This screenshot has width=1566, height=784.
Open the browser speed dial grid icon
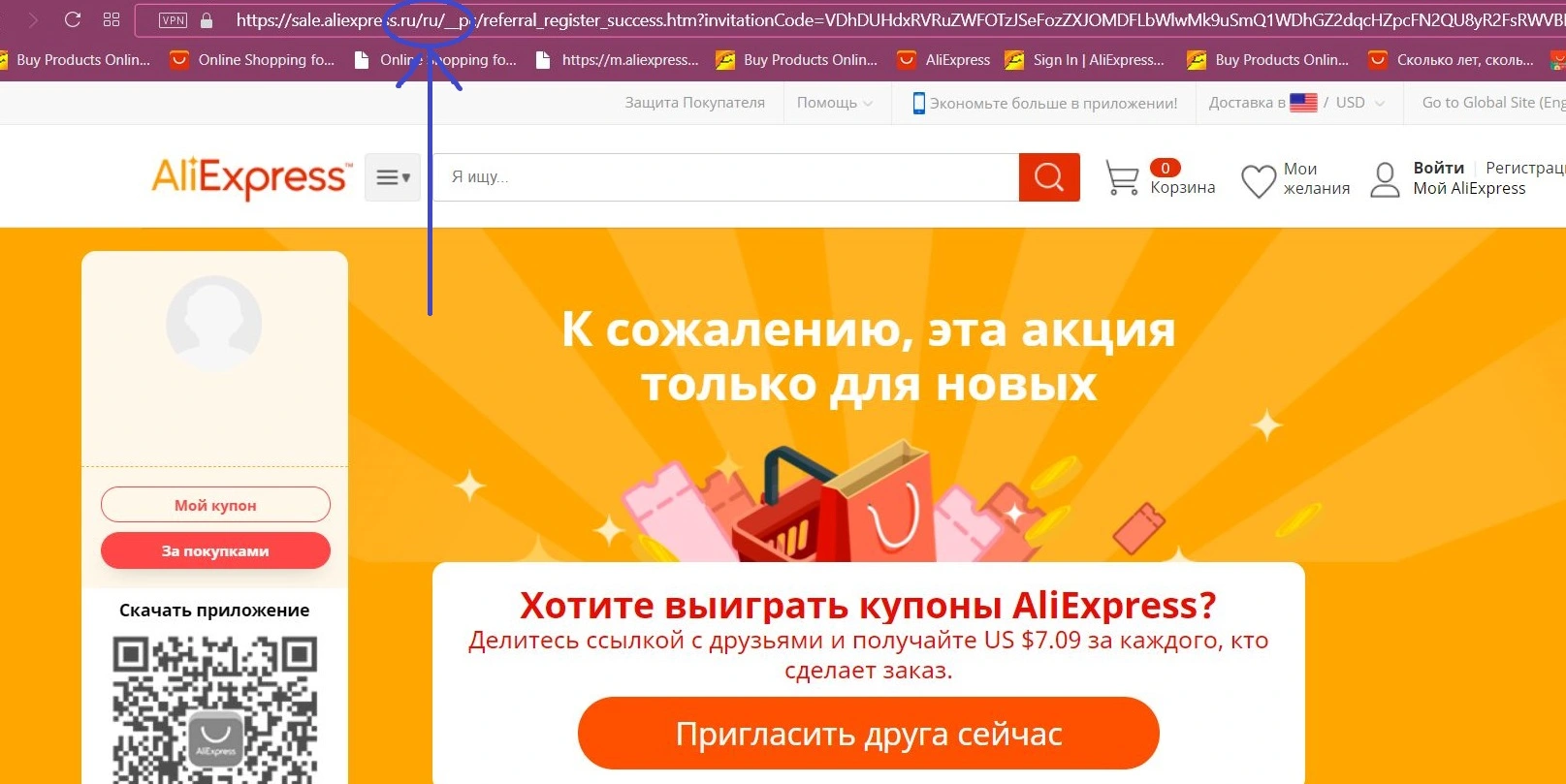point(112,19)
